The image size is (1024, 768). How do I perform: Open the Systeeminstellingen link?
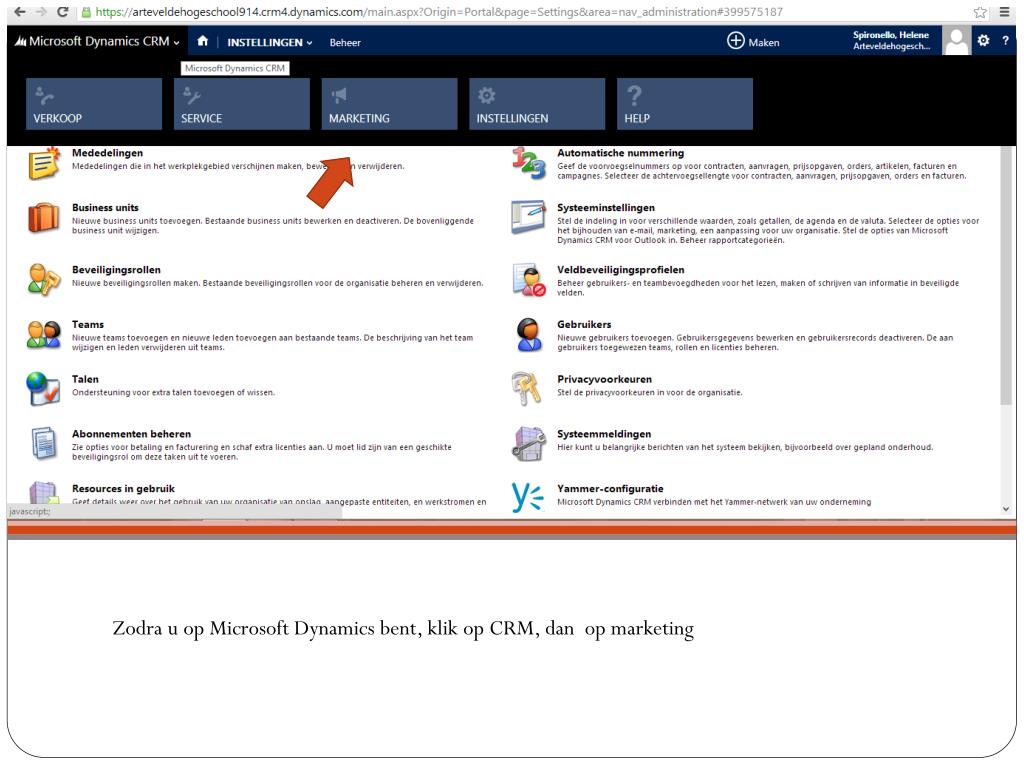[x=605, y=208]
